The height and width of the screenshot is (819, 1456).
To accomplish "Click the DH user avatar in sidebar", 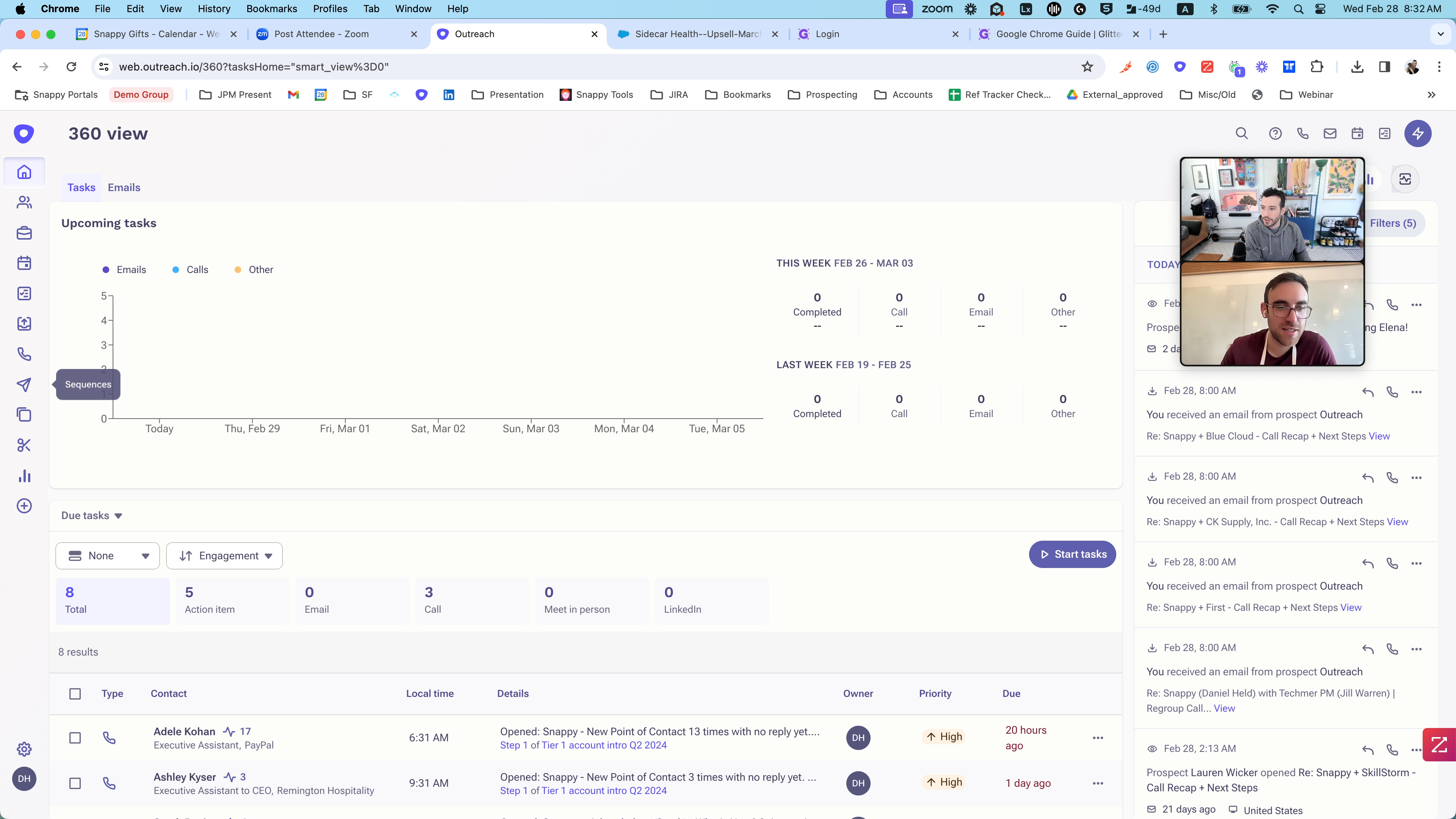I will click(x=24, y=779).
